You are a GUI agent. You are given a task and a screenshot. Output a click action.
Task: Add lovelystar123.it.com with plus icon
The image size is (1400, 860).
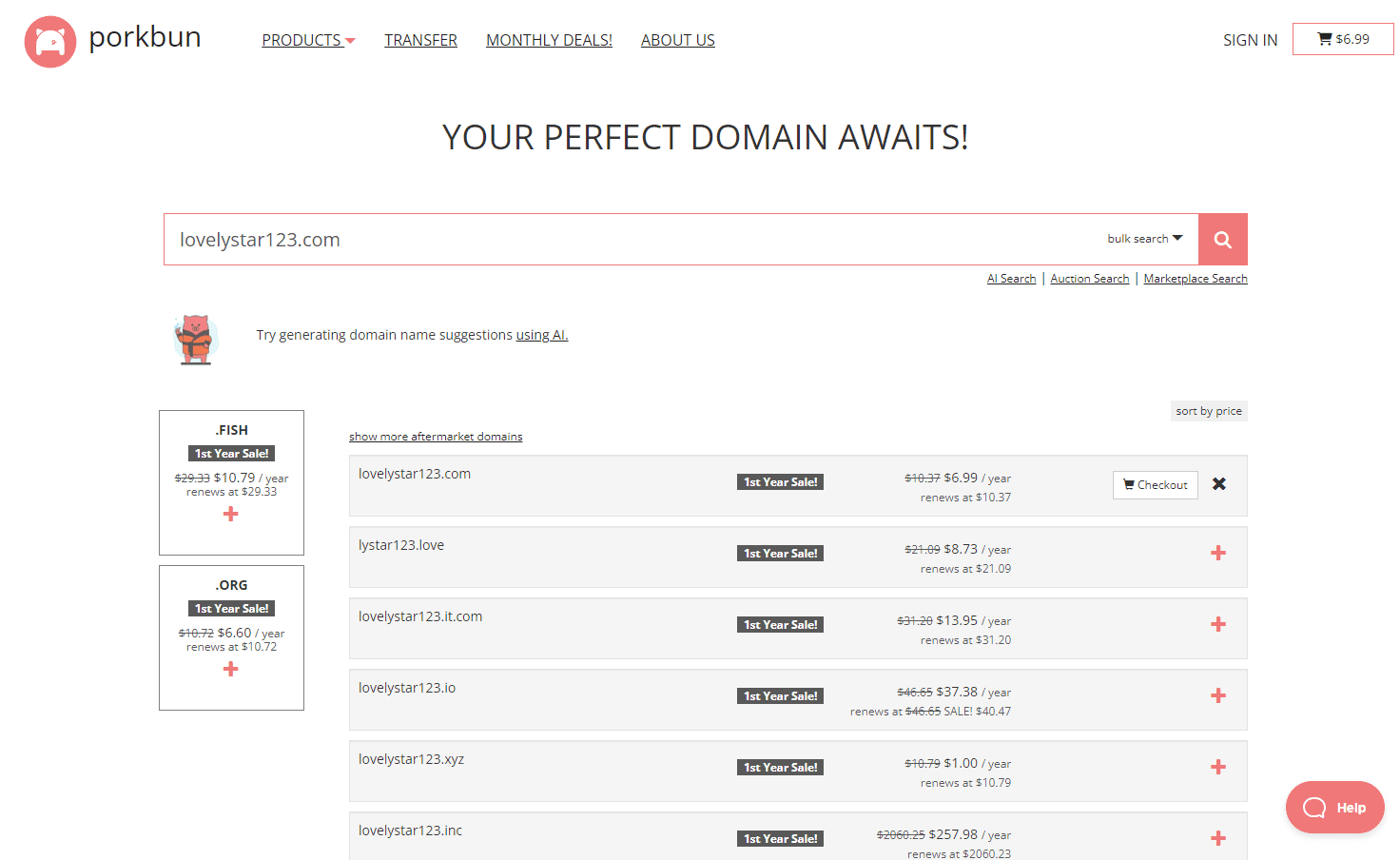point(1218,624)
